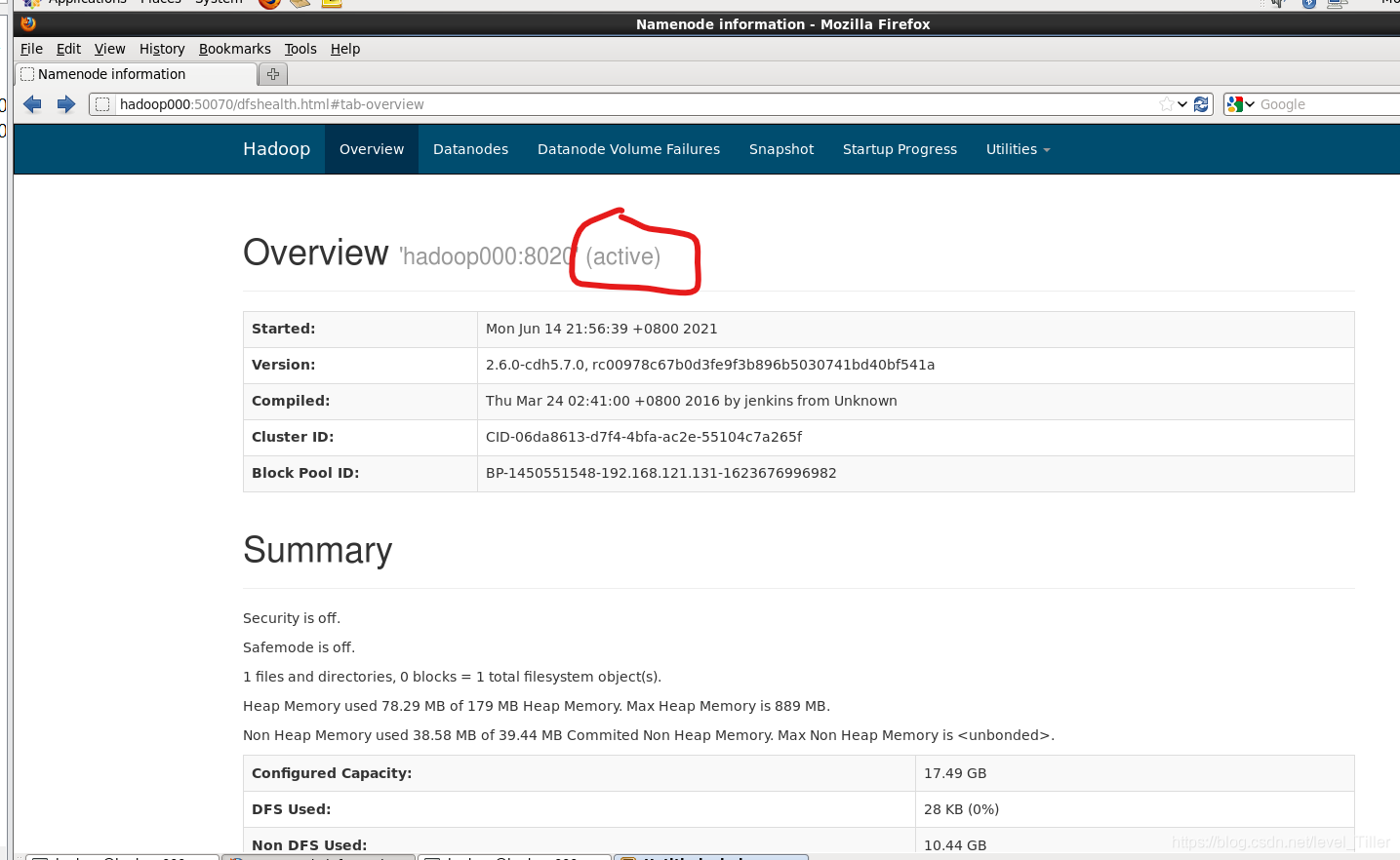Click the Heap Memory used summary line
The height and width of the screenshot is (860, 1400).
click(537, 706)
